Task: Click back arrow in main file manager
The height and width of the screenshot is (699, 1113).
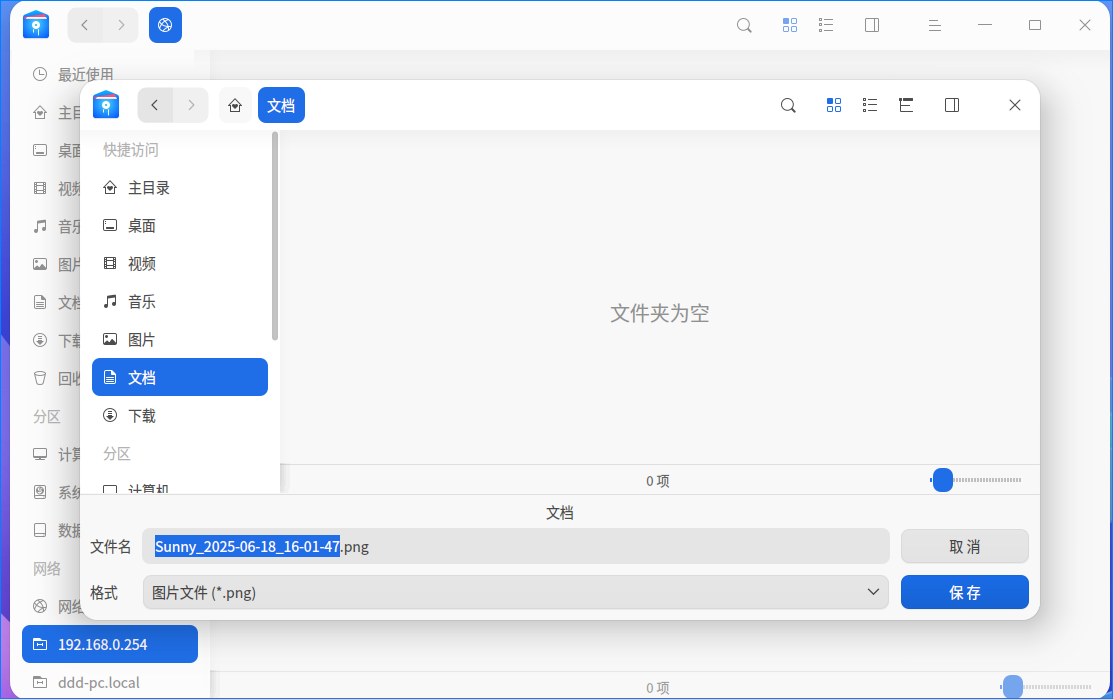Action: (x=84, y=26)
